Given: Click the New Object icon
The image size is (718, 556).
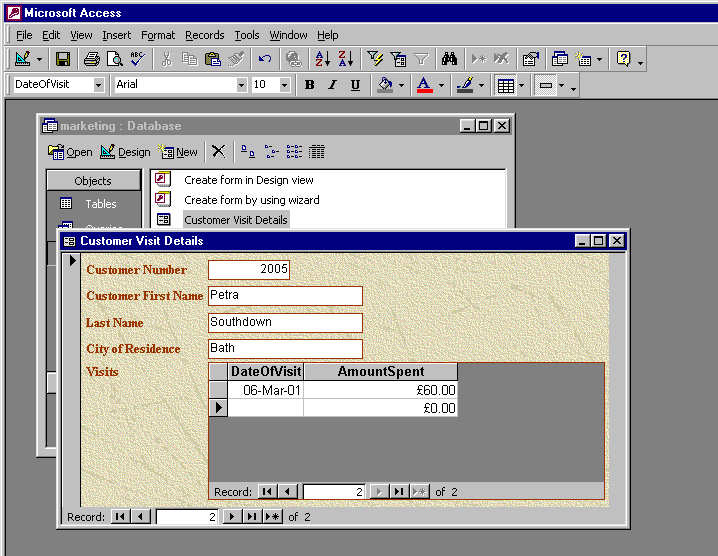Looking at the screenshot, I should [x=583, y=59].
